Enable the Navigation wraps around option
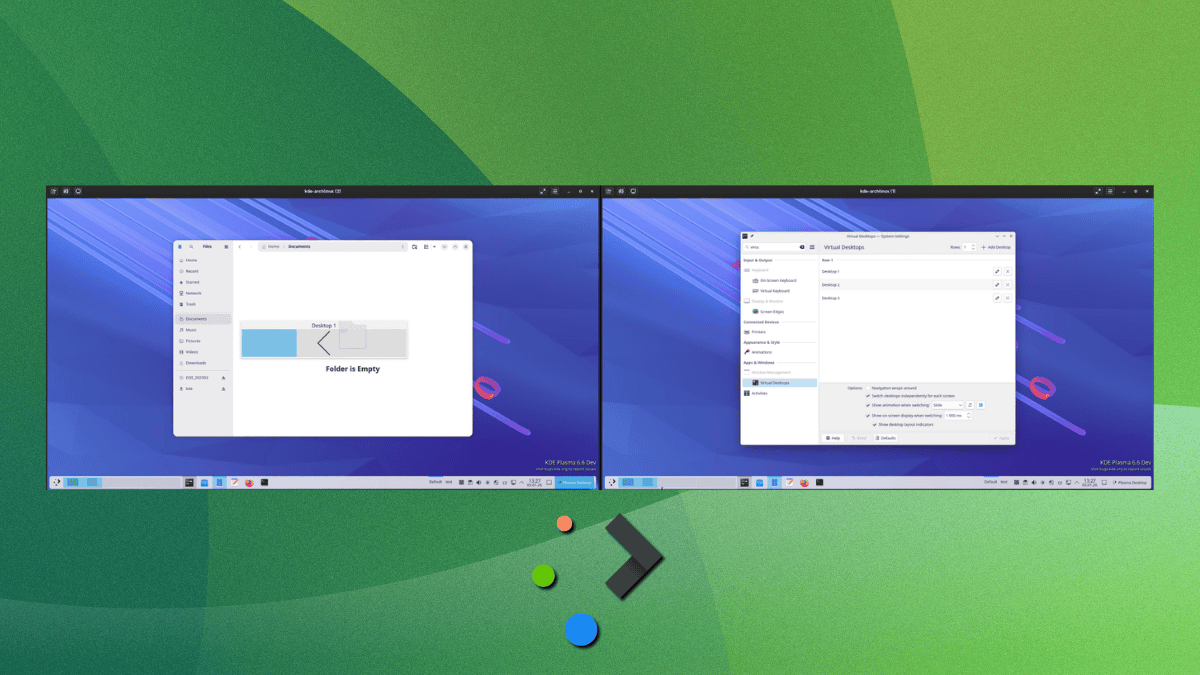The height and width of the screenshot is (675, 1200). coord(868,388)
